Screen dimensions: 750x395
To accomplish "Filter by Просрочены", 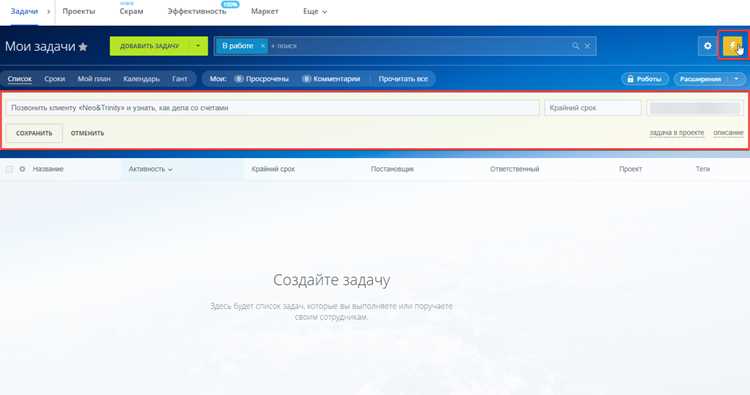I will (x=262, y=79).
